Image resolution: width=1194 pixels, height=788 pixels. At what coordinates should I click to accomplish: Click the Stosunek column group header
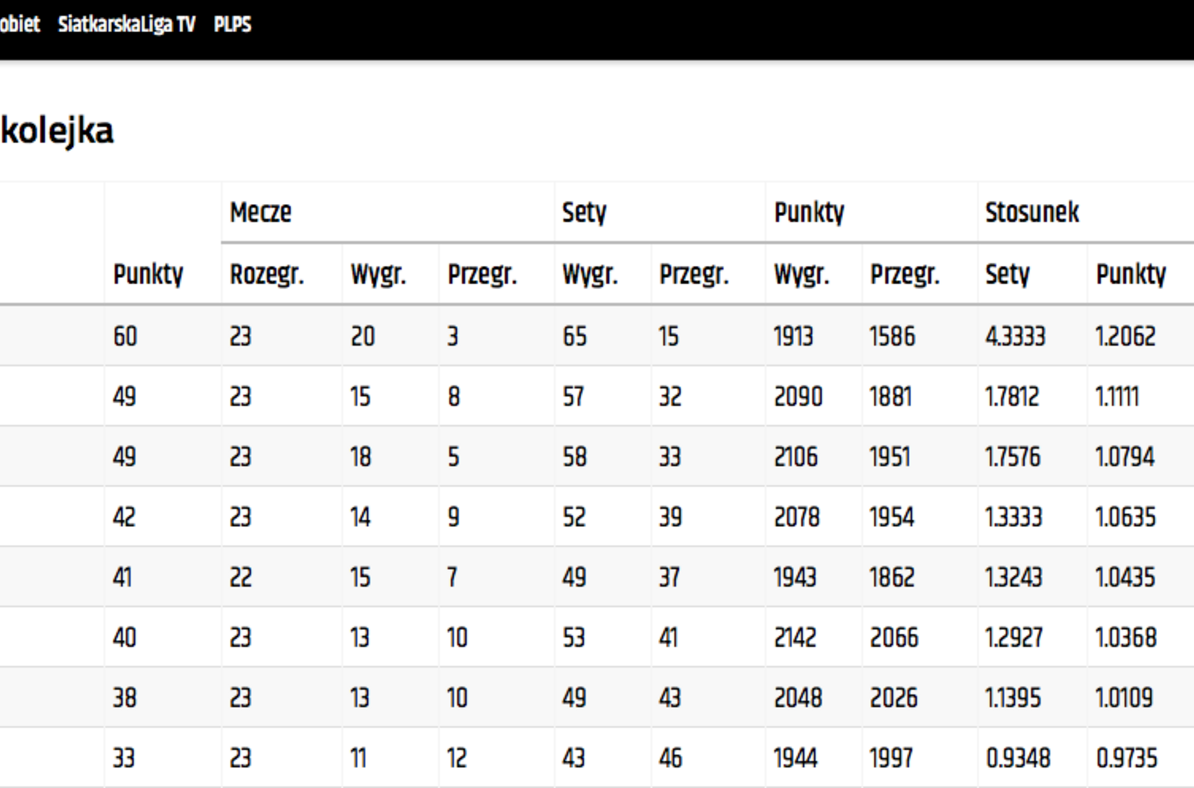click(x=1032, y=212)
